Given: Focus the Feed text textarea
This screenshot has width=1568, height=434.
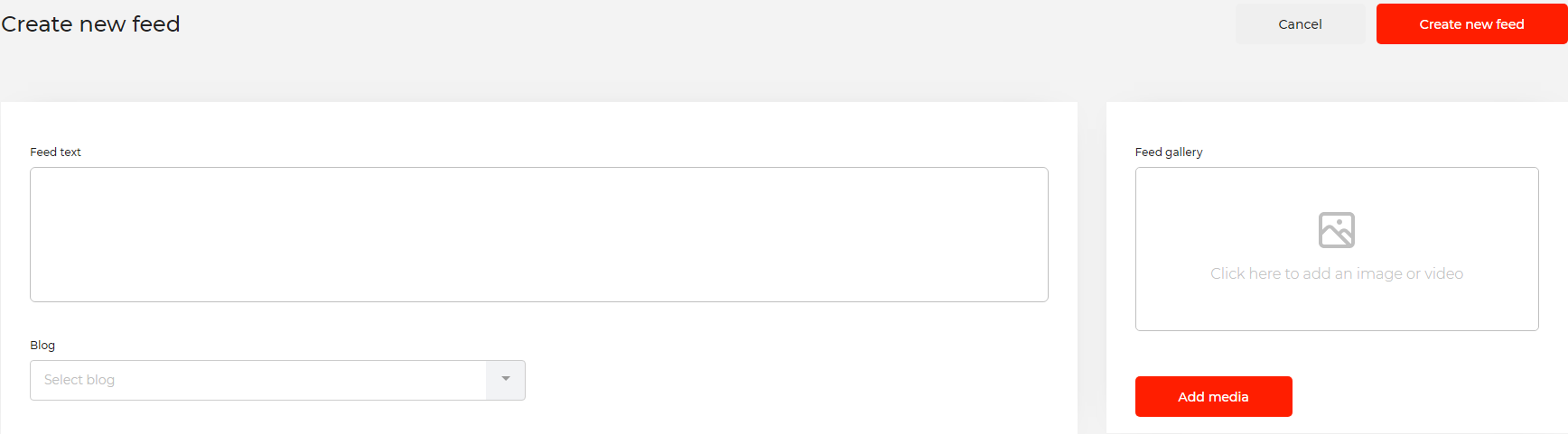Looking at the screenshot, I should point(538,235).
